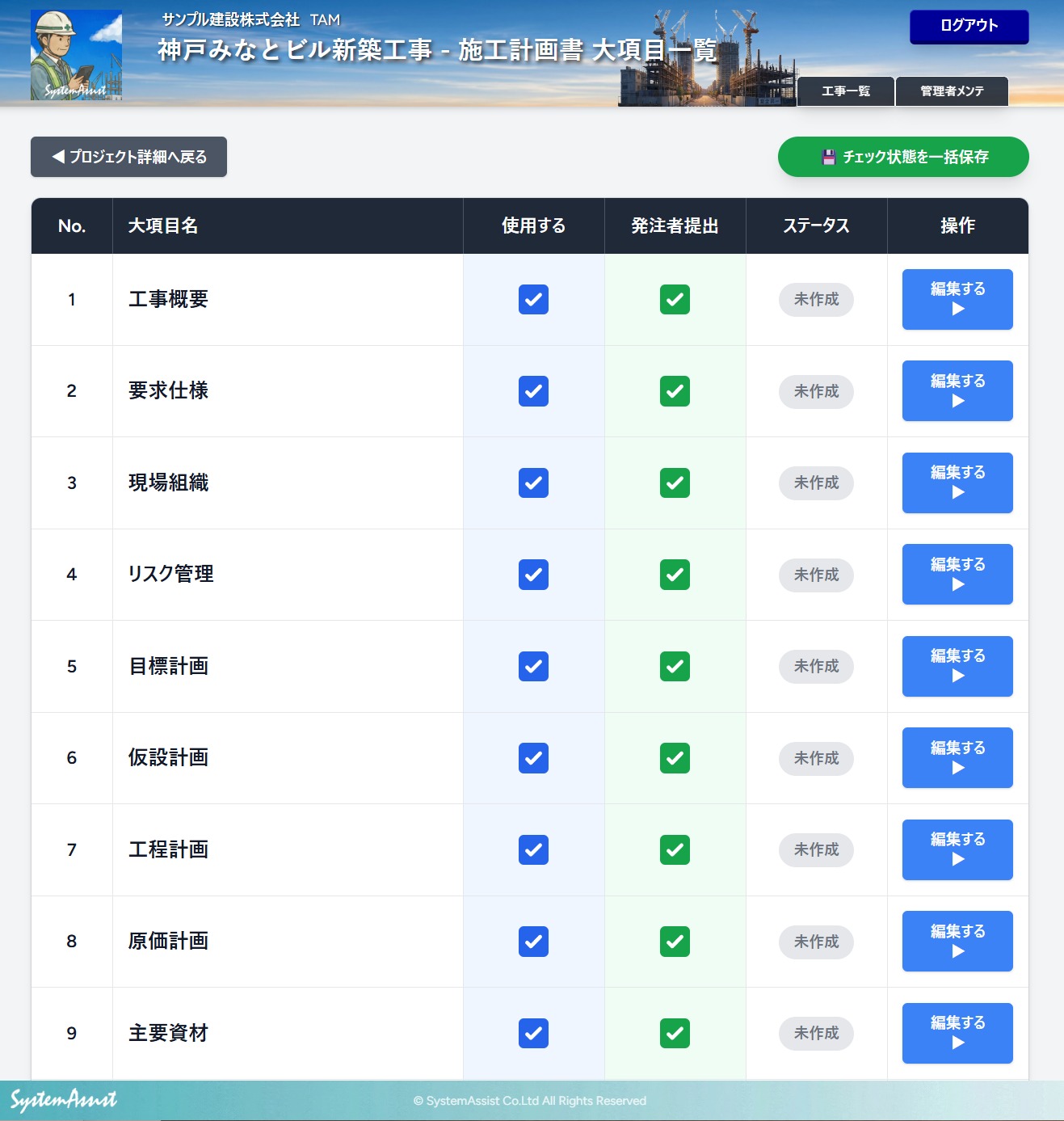The width and height of the screenshot is (1064, 1121).
Task: Uncheck 発注者提出 for 仮設計画
Action: 675,758
